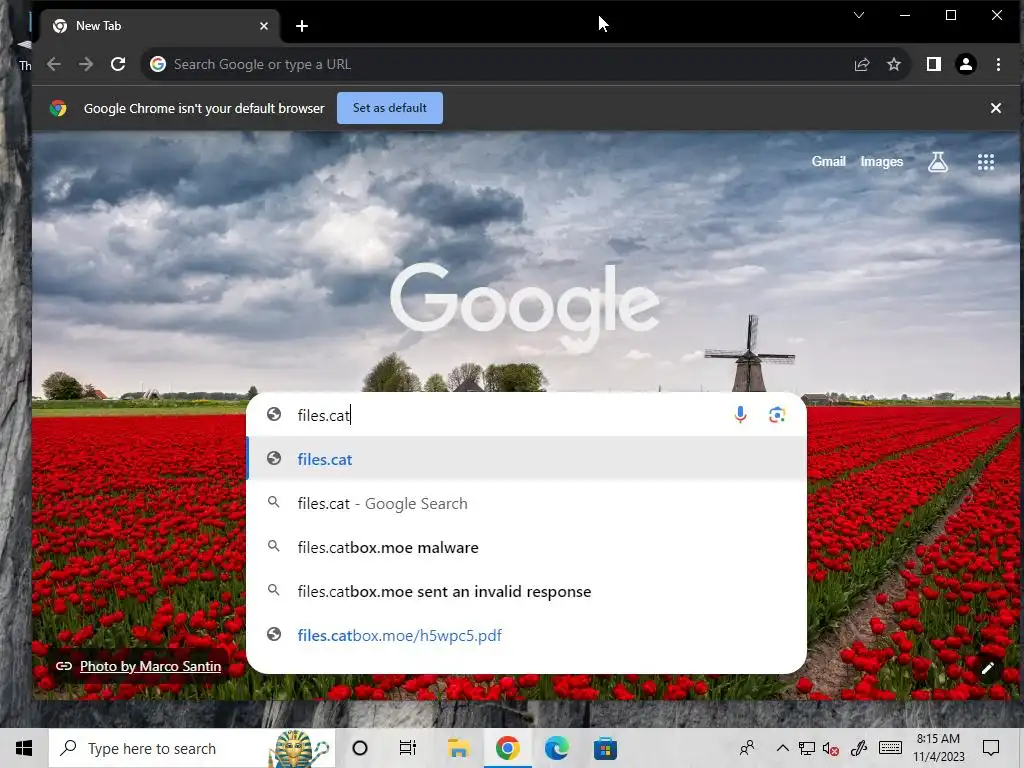Click the network status tray icon
Screen dimensions: 1024x768
[x=807, y=748]
